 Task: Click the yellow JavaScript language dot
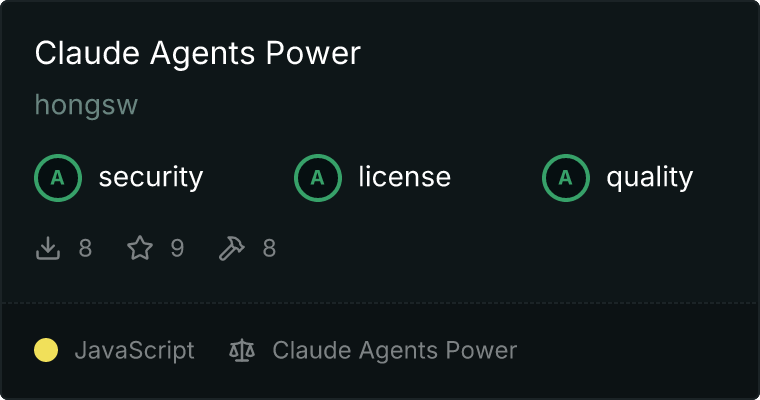click(x=46, y=351)
